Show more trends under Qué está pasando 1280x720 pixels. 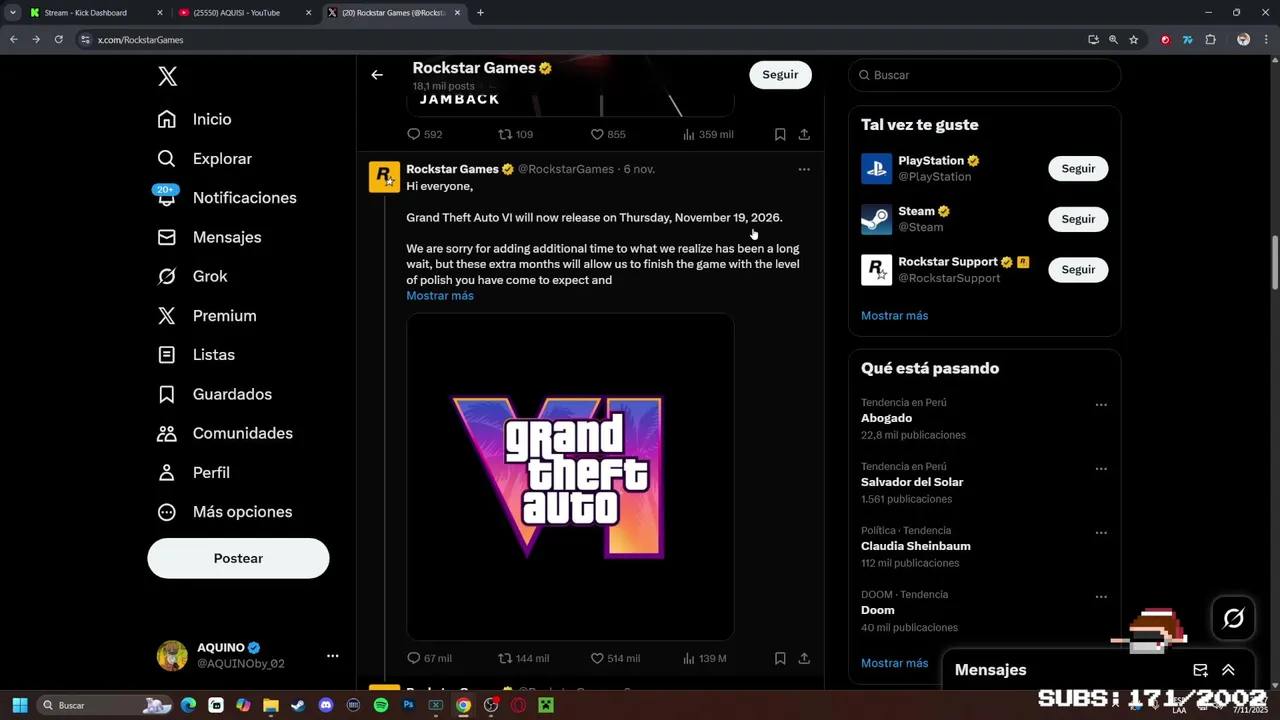(x=894, y=663)
